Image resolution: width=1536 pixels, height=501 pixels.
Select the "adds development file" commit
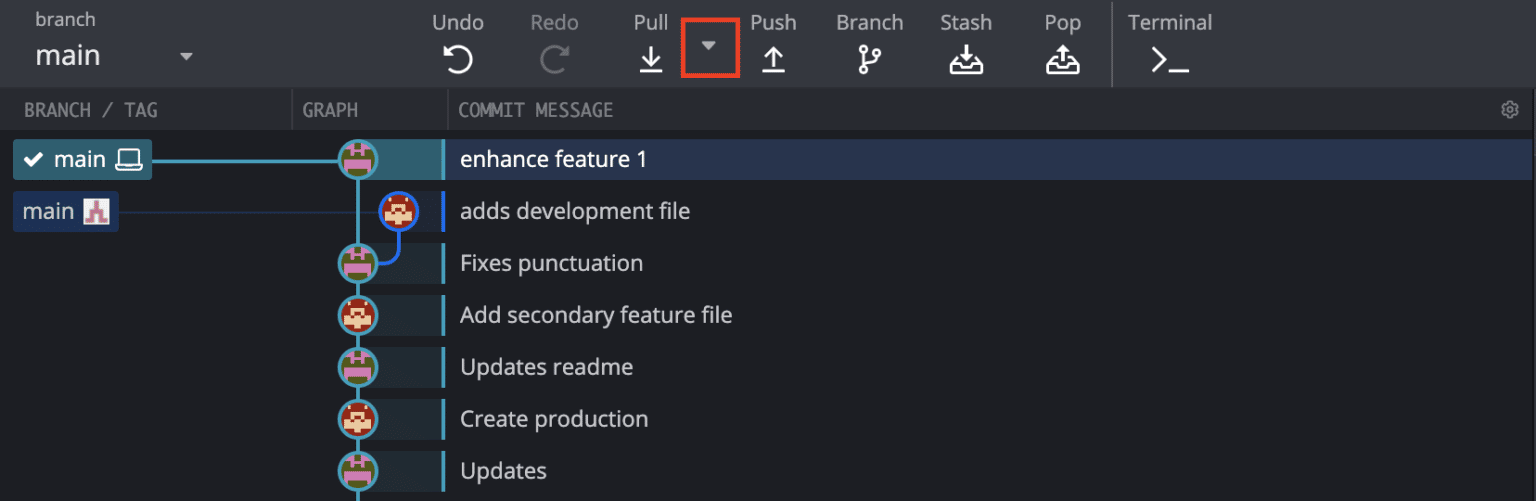[575, 211]
